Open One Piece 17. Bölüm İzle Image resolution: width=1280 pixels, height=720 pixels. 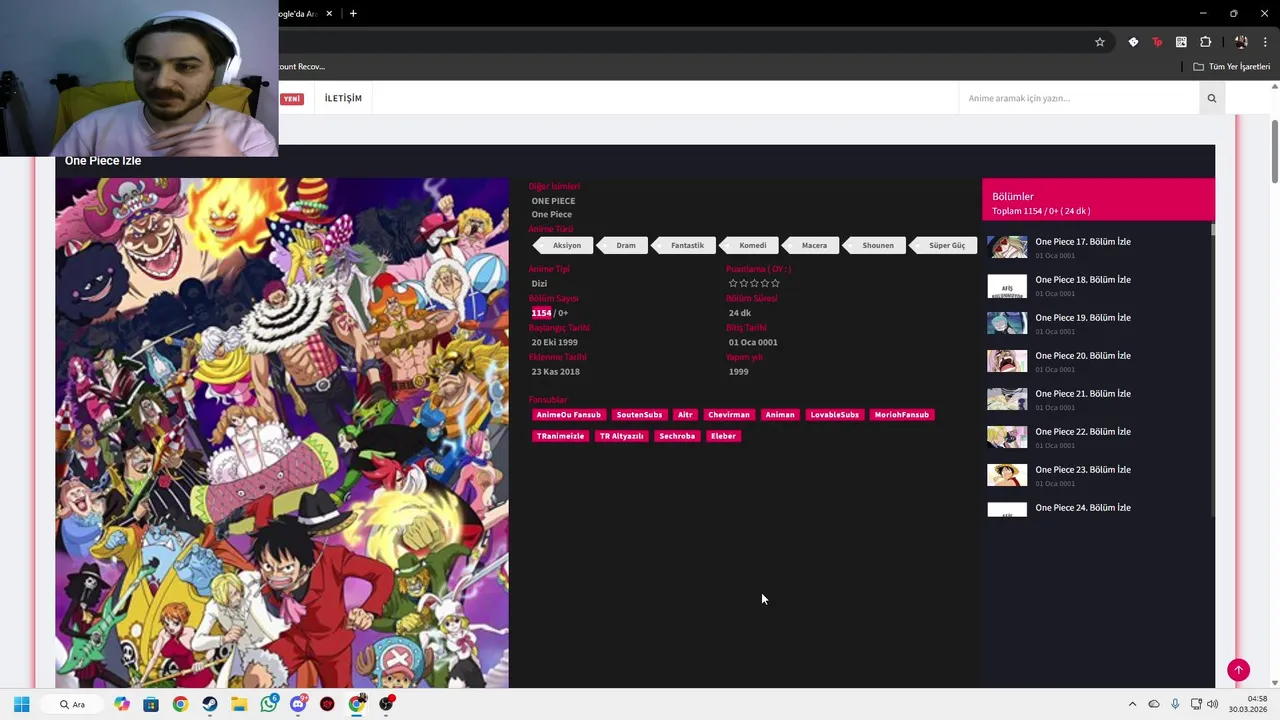point(1083,242)
